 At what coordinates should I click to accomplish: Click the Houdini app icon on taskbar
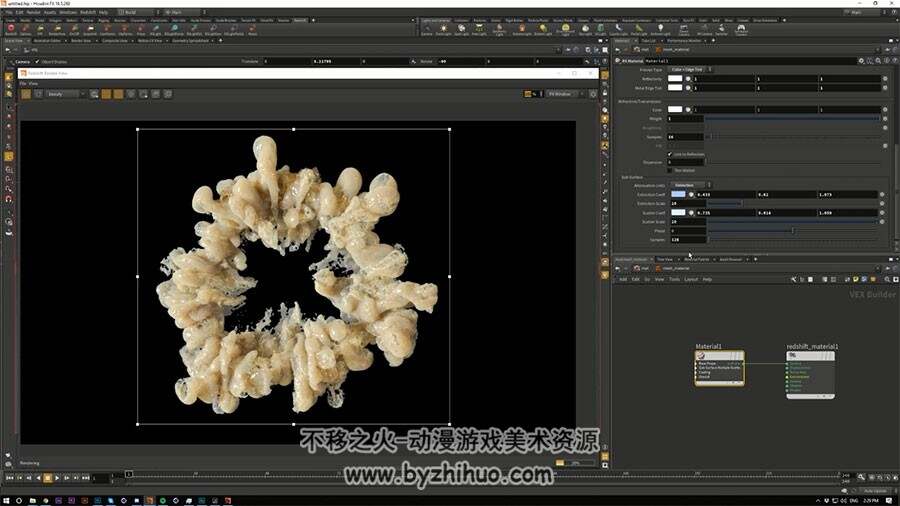(x=149, y=501)
